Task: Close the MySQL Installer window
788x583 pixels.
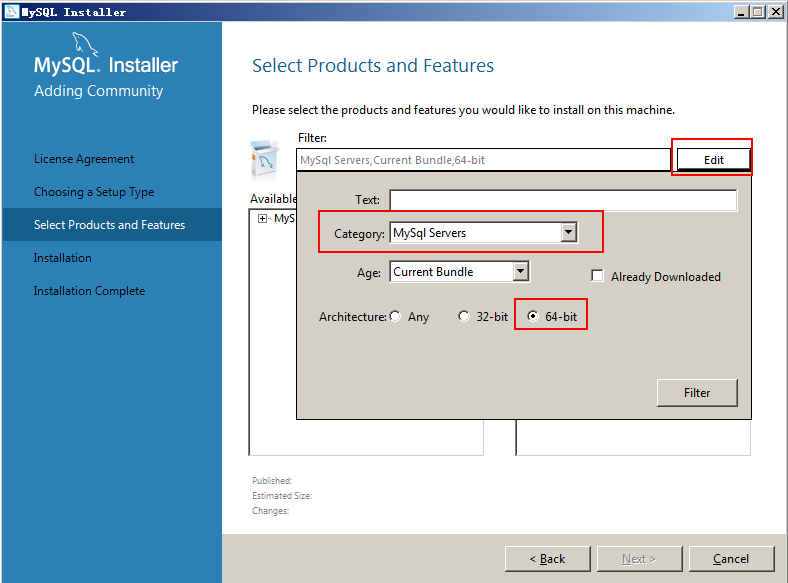Action: point(776,12)
